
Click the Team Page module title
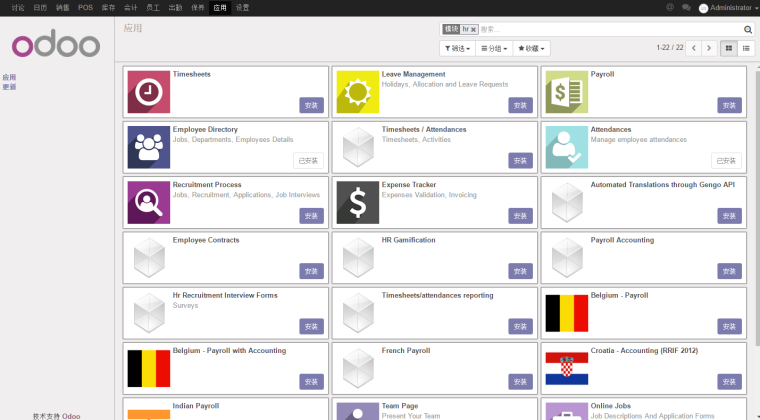click(x=399, y=405)
